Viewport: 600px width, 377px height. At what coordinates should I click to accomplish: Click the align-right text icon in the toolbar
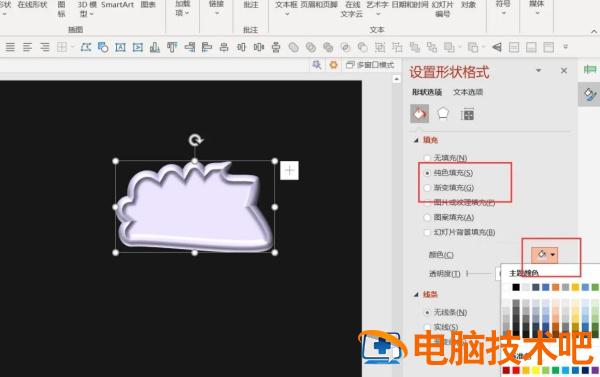click(45, 47)
